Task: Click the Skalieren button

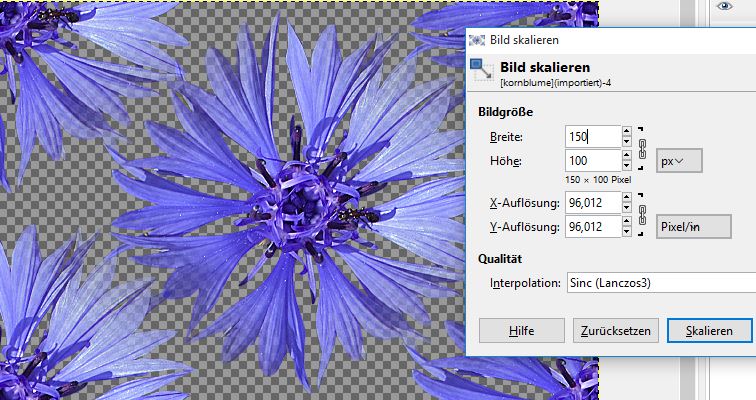Action: (x=709, y=331)
